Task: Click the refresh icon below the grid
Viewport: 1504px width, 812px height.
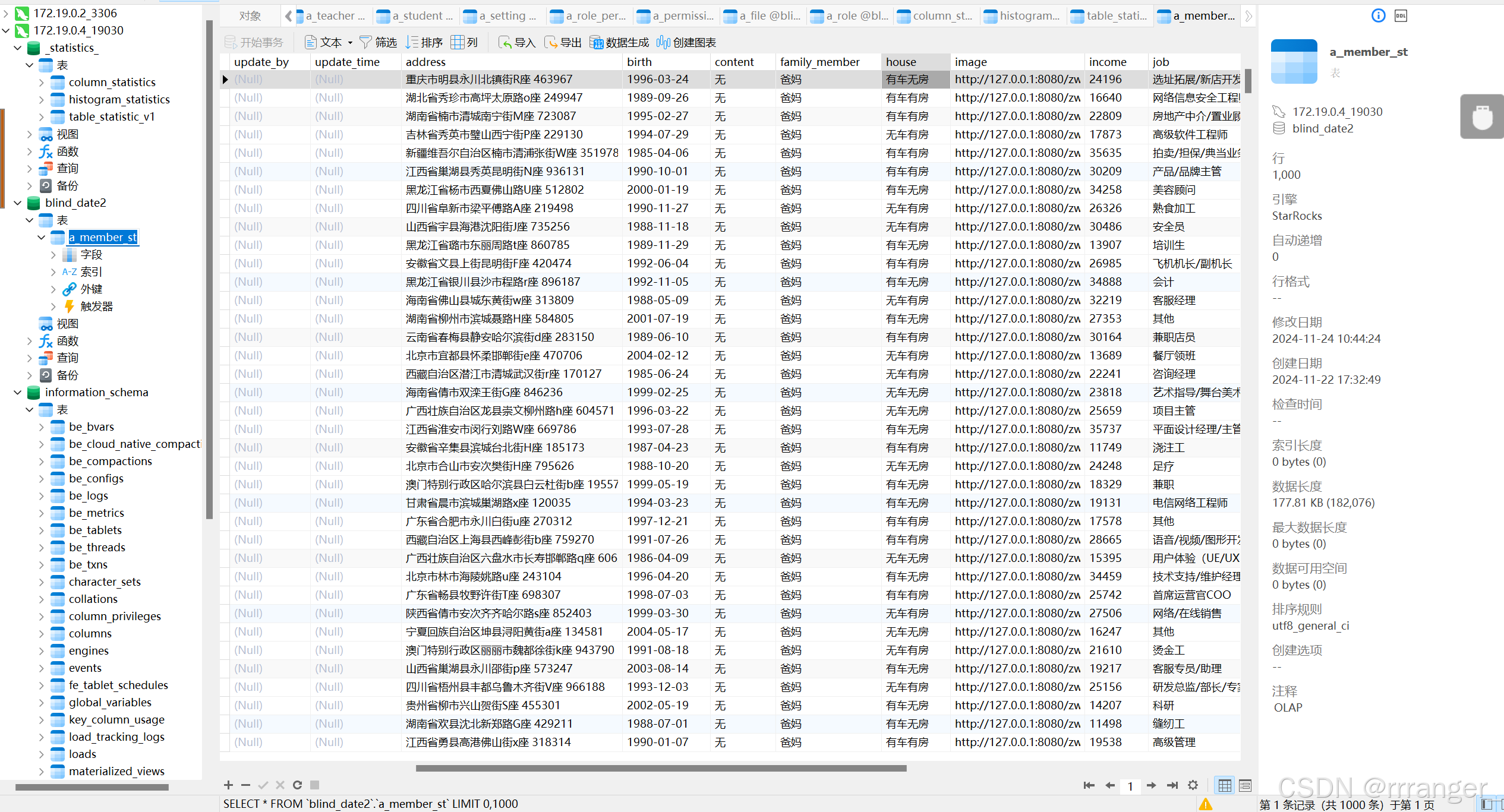Action: [x=298, y=785]
